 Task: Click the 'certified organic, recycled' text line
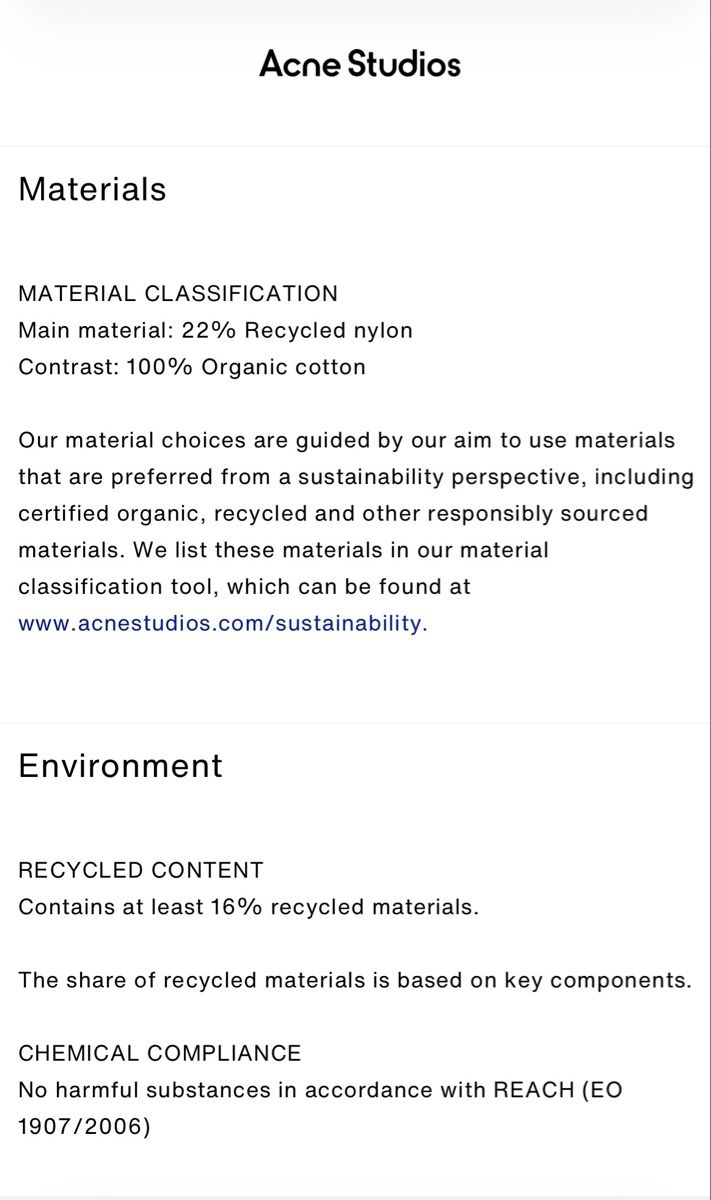pyautogui.click(x=333, y=514)
